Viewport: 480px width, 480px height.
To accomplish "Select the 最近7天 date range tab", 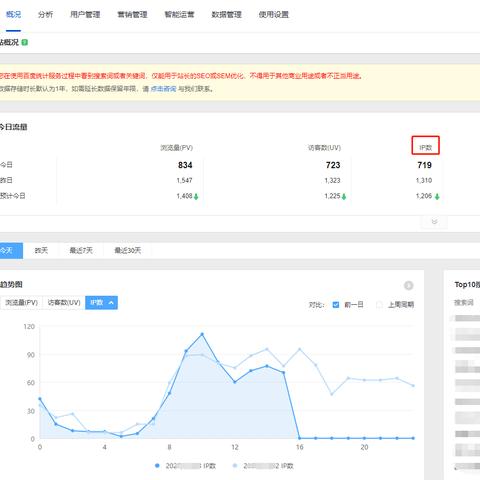I will 81,250.
